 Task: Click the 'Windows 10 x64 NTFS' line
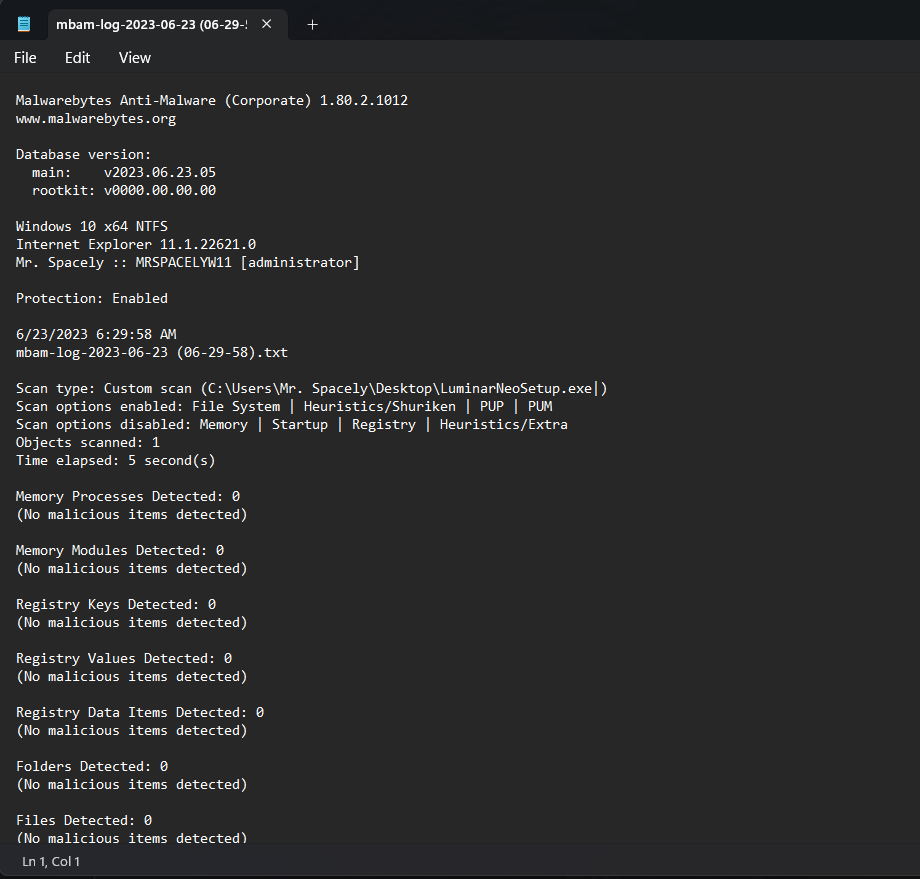click(92, 226)
